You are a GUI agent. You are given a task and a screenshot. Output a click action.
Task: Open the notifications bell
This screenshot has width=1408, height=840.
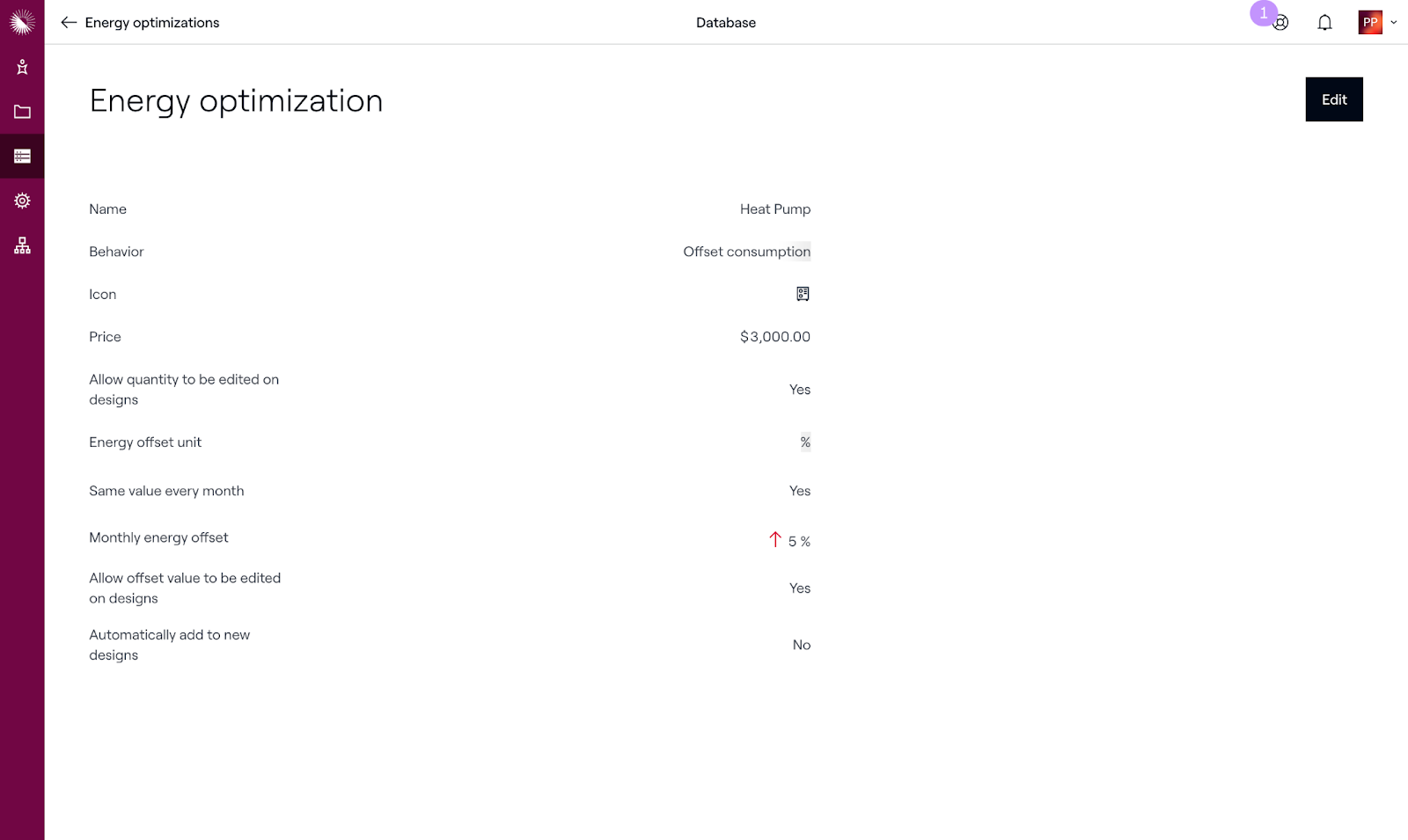(x=1324, y=23)
